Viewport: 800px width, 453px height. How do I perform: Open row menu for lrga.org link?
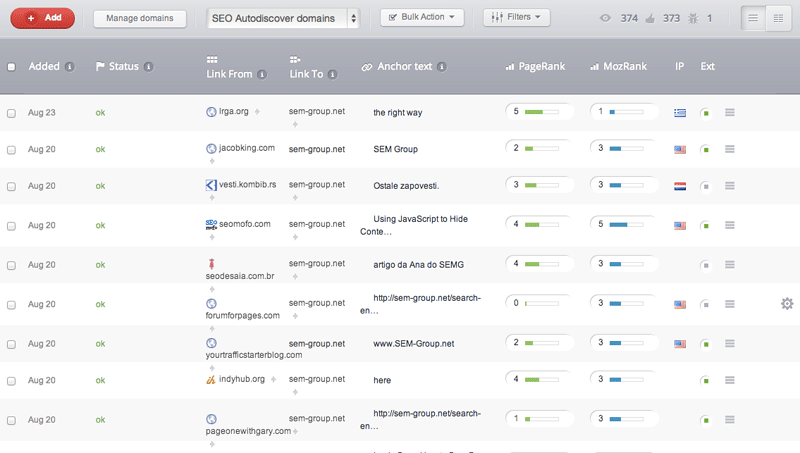(730, 112)
